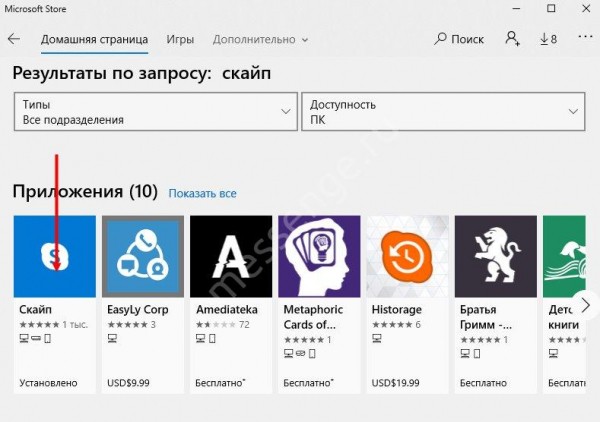Screen dimensions: 600x422
Task: Select Metaphoric Cards of... title
Action: (313, 317)
